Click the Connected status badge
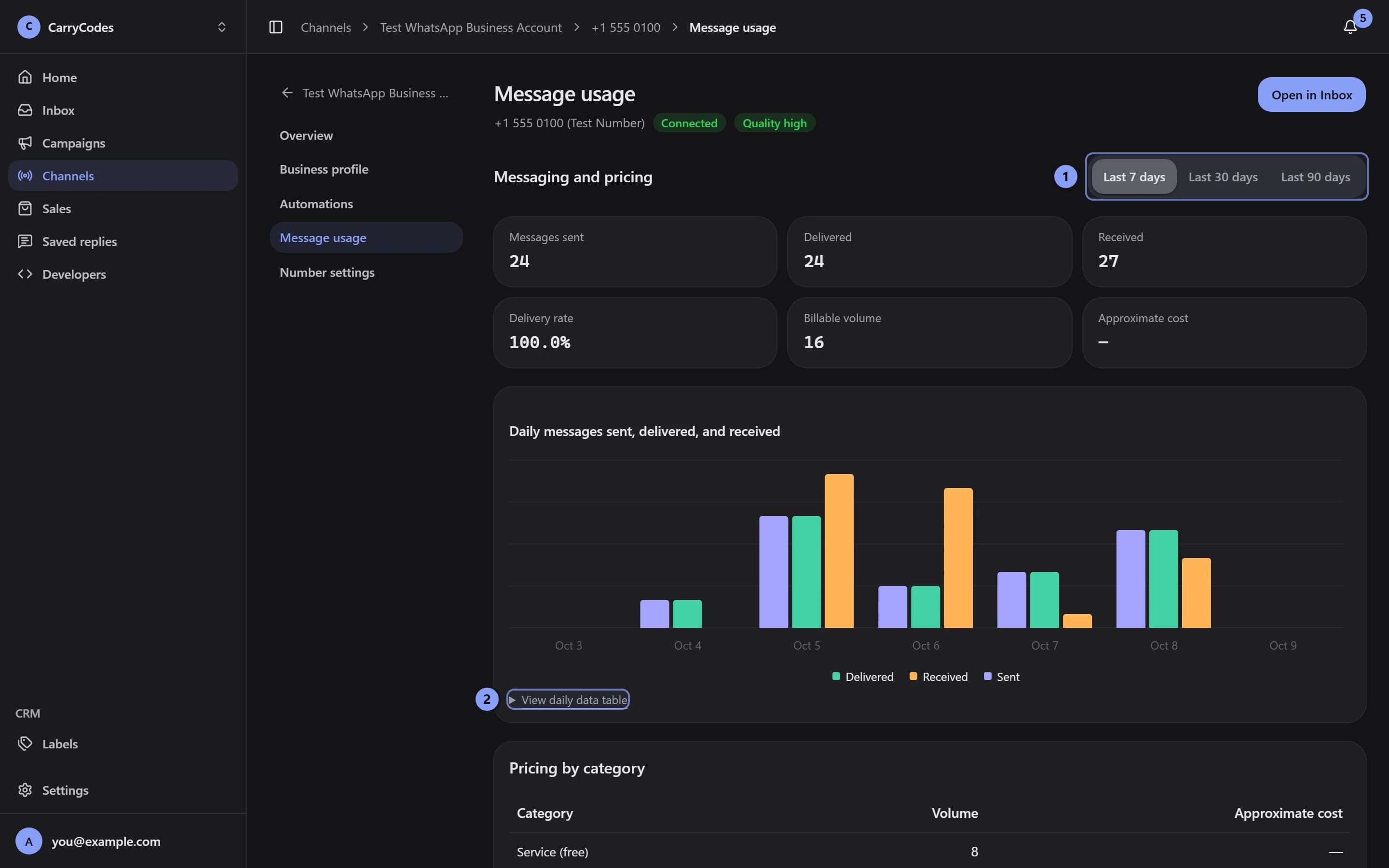 click(x=689, y=123)
